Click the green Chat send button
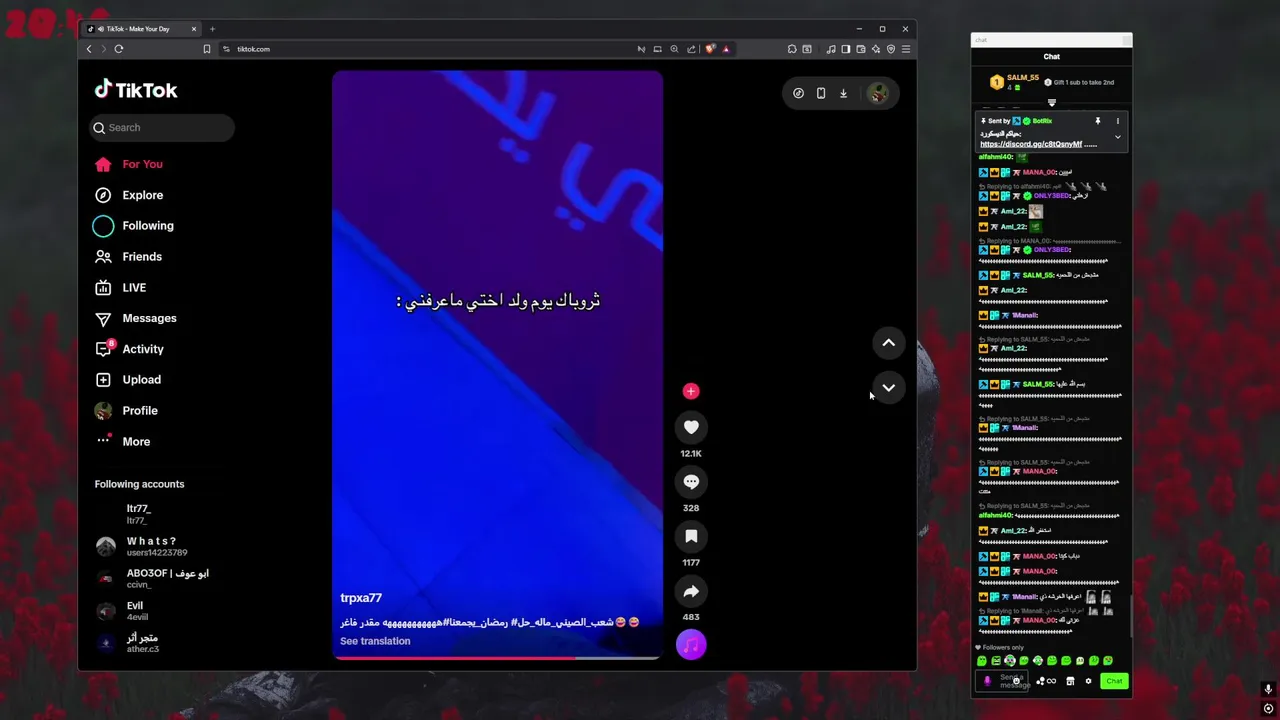1280x720 pixels. [x=1114, y=681]
